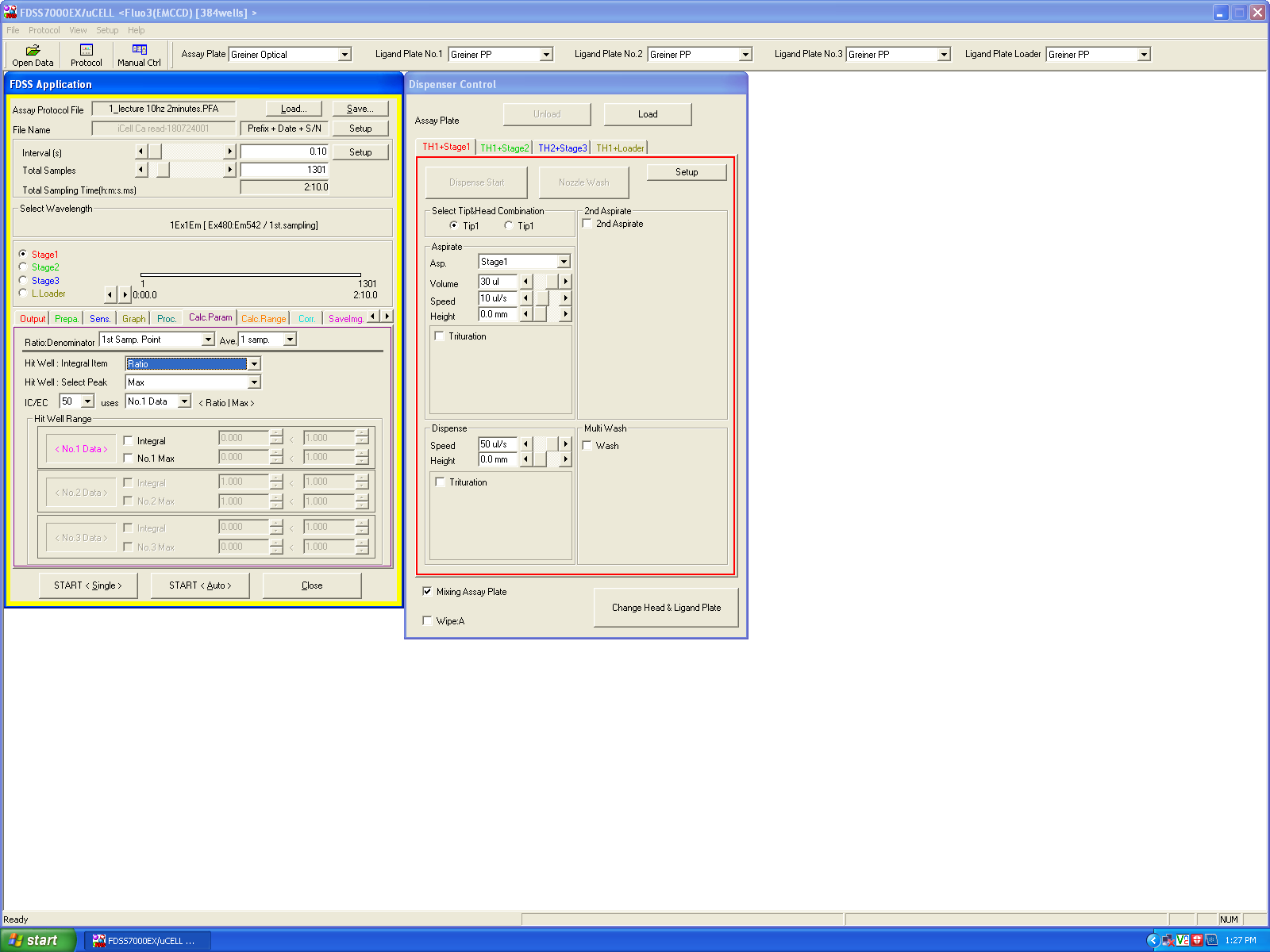Decrease Dispense Speed with left arrow

525,444
